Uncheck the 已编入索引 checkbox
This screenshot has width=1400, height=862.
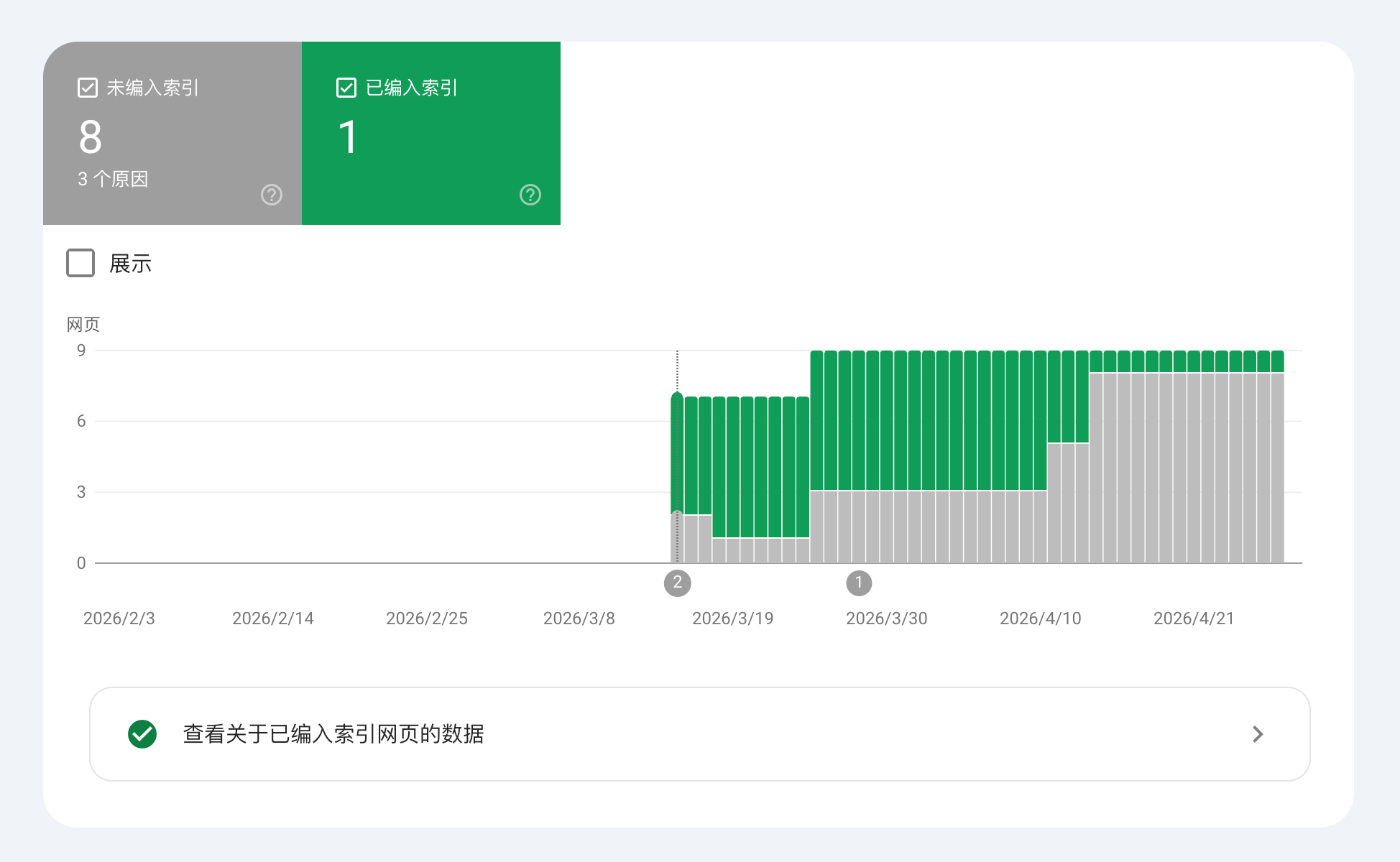point(346,88)
